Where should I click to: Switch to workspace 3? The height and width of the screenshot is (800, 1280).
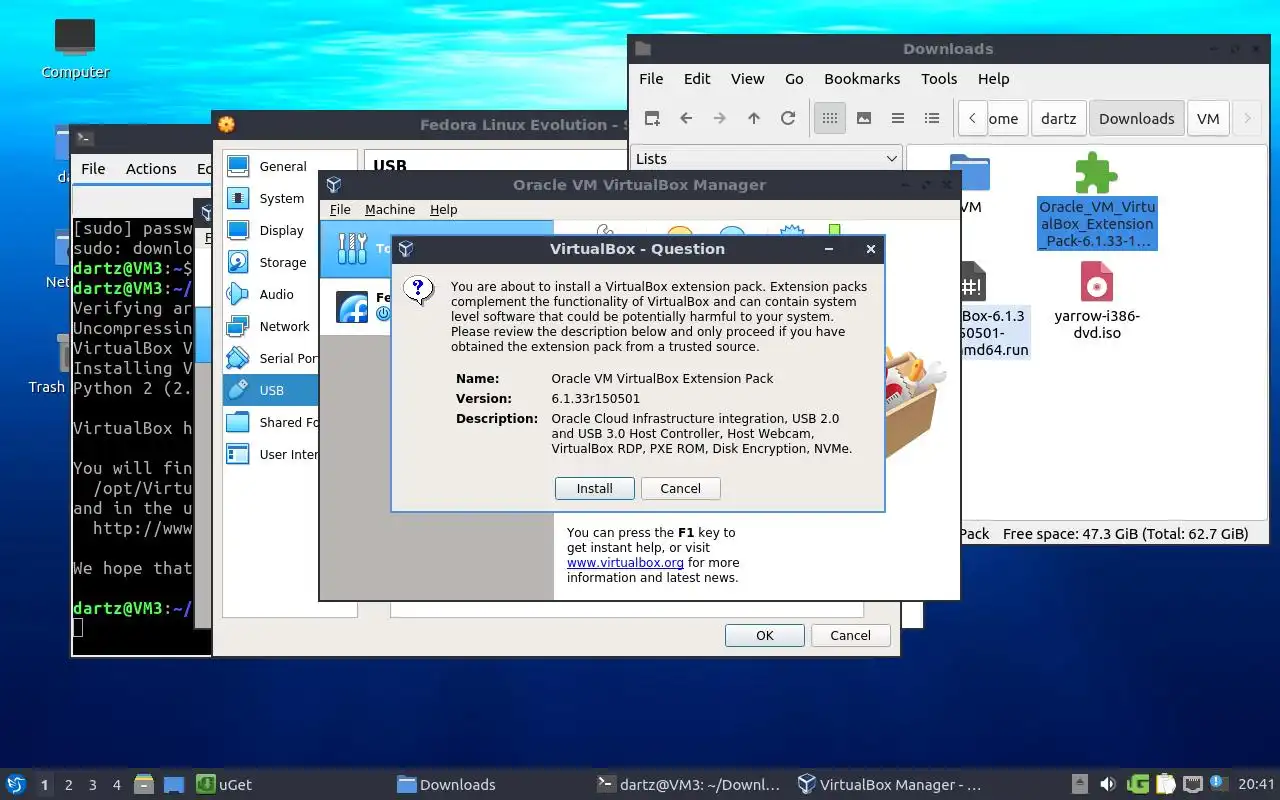[x=93, y=785]
